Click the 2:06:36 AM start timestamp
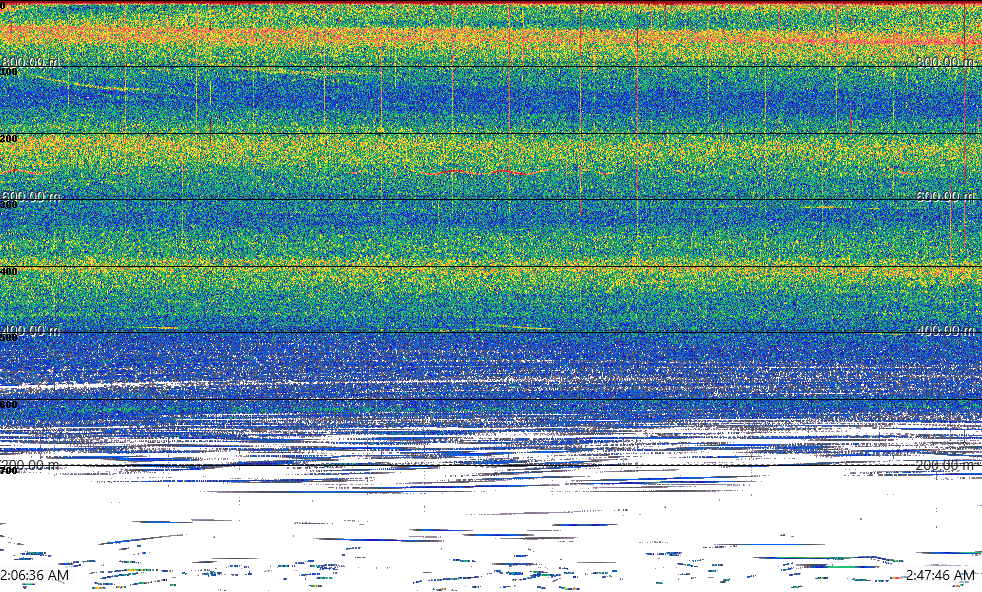 [34, 575]
